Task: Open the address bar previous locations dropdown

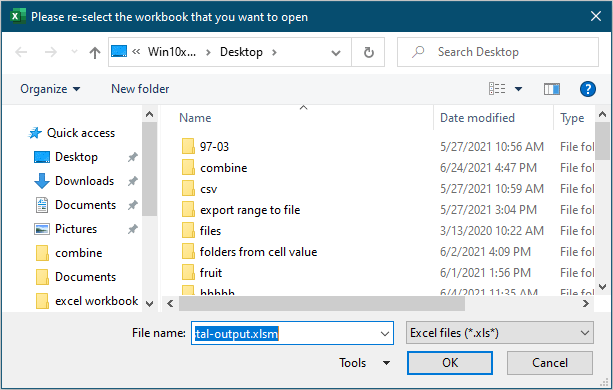Action: tap(335, 52)
